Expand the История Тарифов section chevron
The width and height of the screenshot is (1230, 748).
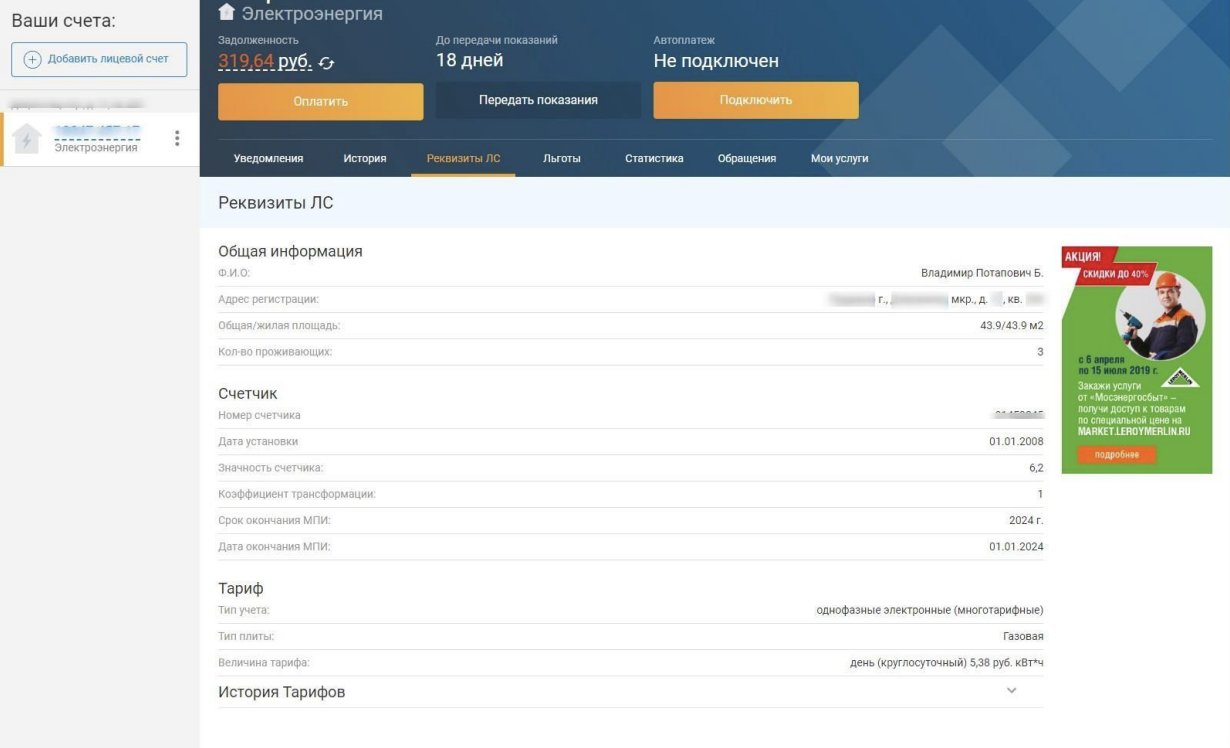point(1011,691)
